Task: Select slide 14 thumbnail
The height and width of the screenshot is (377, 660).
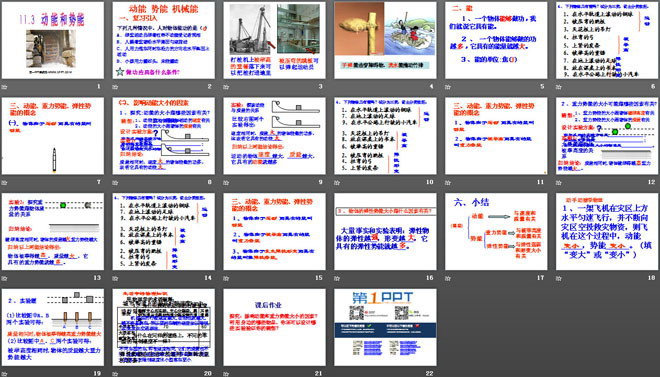Action: pyautogui.click(x=163, y=231)
